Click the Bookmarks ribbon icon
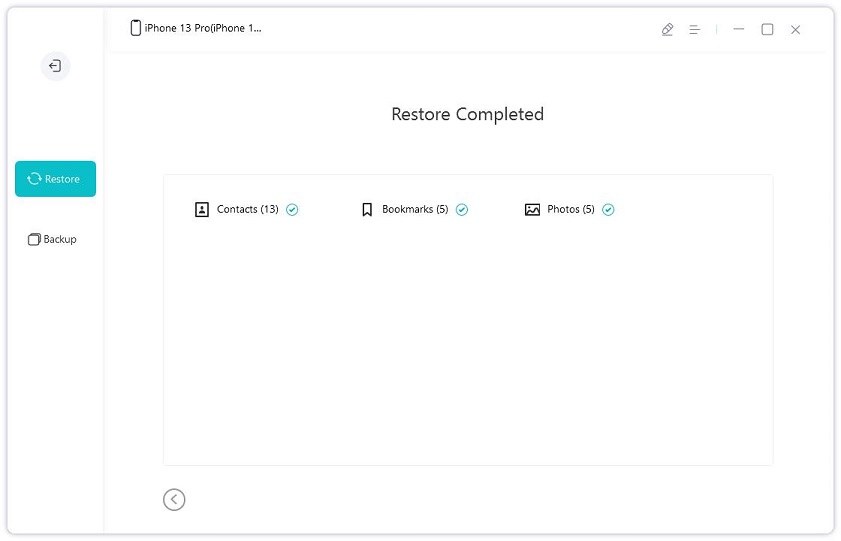Screen dimensions: 841x541 [x=367, y=209]
